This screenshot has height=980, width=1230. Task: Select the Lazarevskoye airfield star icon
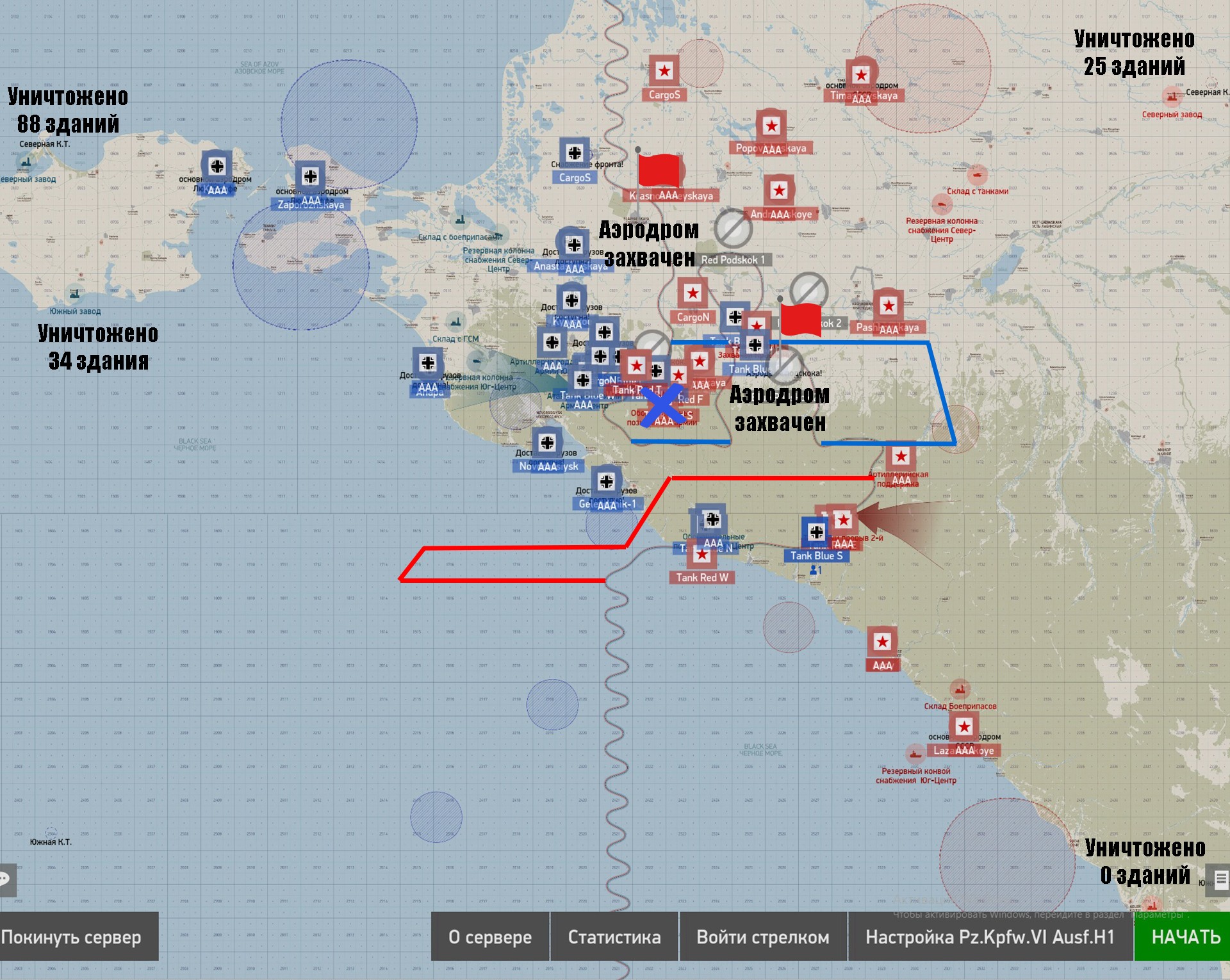pyautogui.click(x=963, y=727)
